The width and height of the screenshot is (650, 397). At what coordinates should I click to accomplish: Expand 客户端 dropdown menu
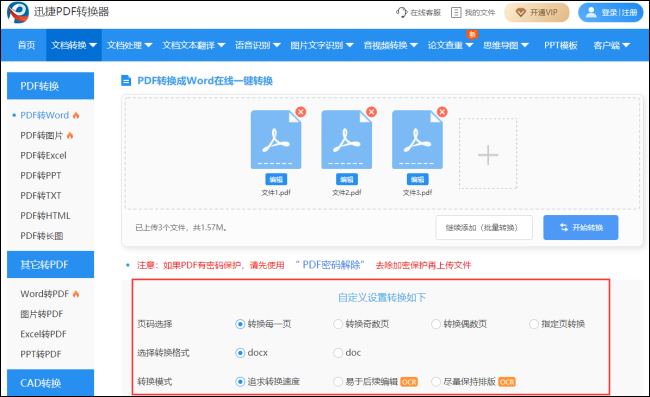[x=611, y=45]
